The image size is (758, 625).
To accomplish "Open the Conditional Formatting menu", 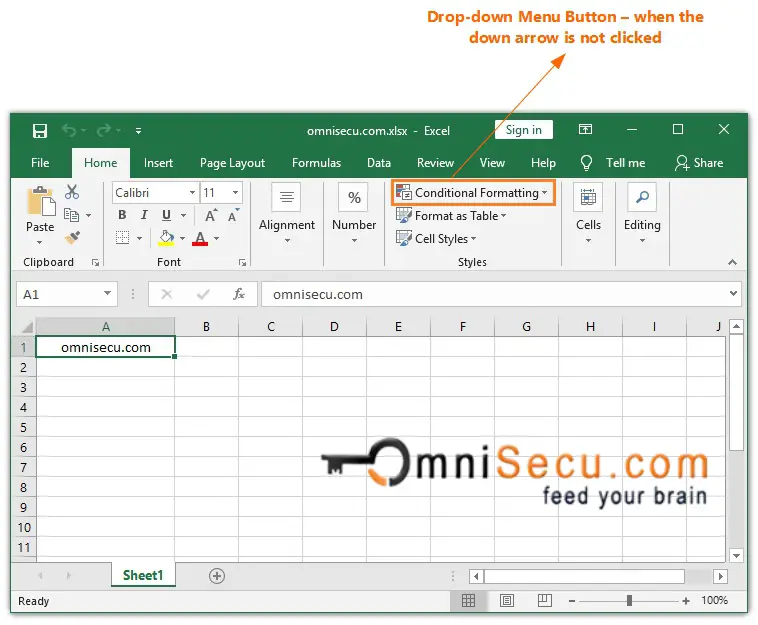I will (x=472, y=193).
